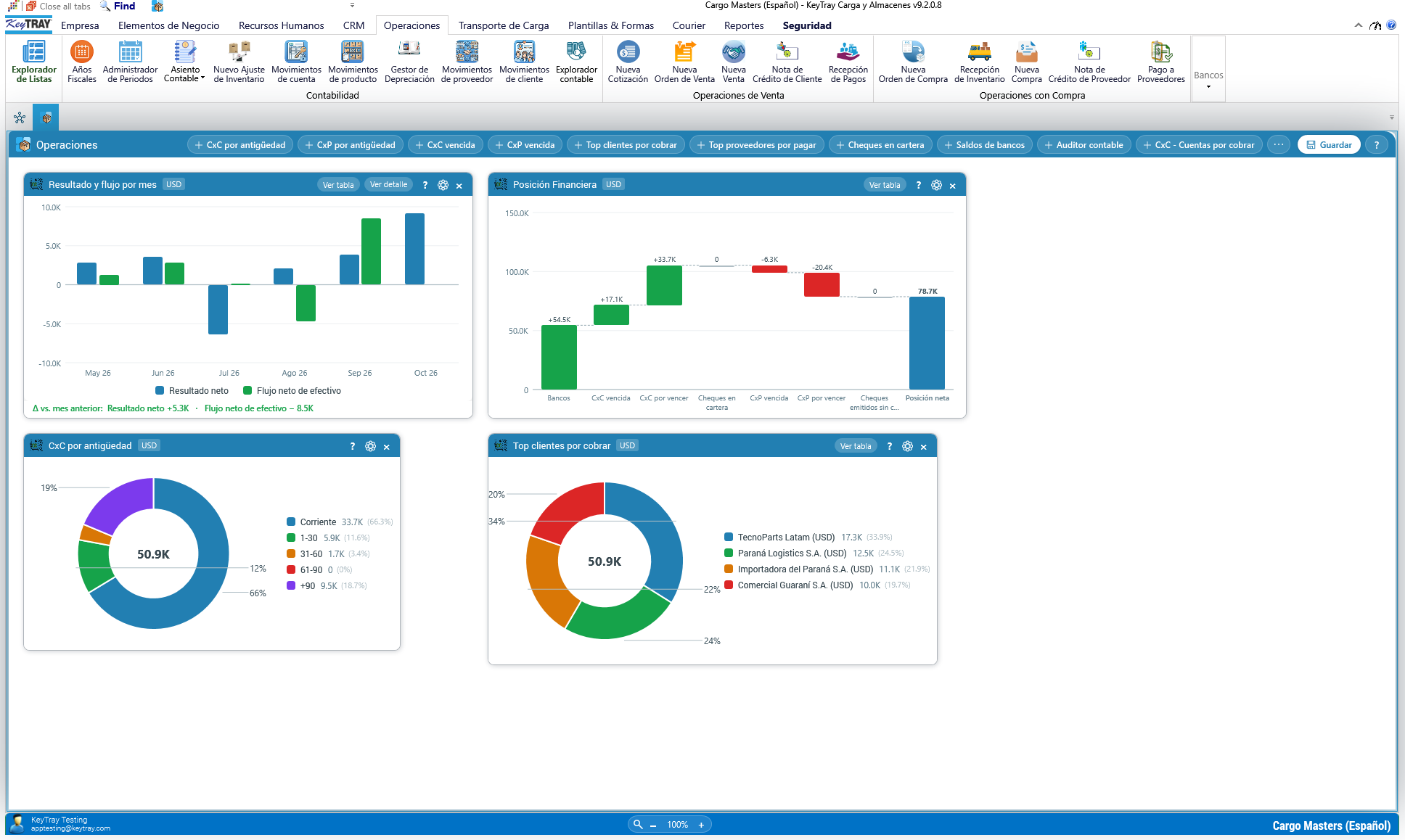Click zoom in plus in status bar
The image size is (1405, 840).
701,825
